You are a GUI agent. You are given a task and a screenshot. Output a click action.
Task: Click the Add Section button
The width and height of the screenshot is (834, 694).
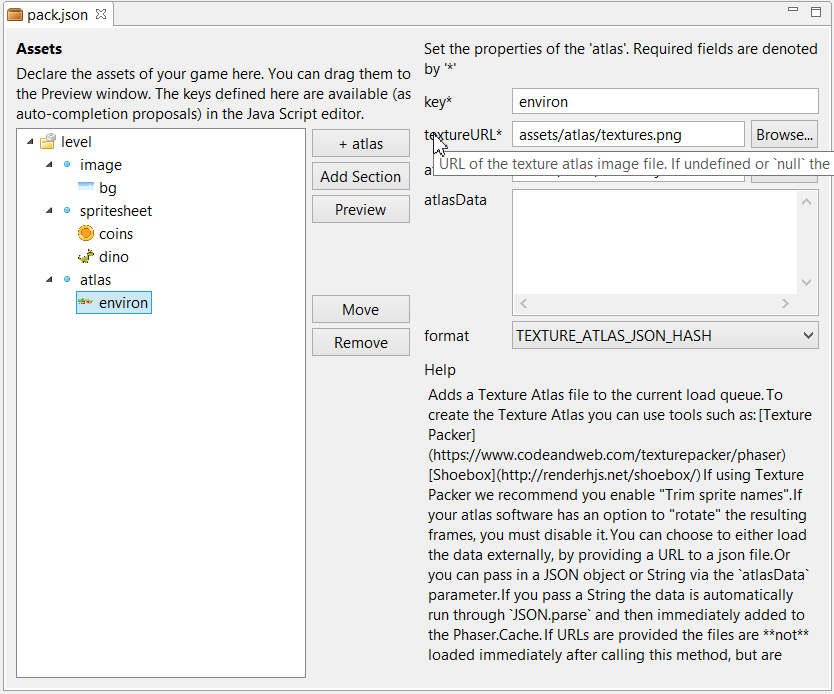pos(361,177)
